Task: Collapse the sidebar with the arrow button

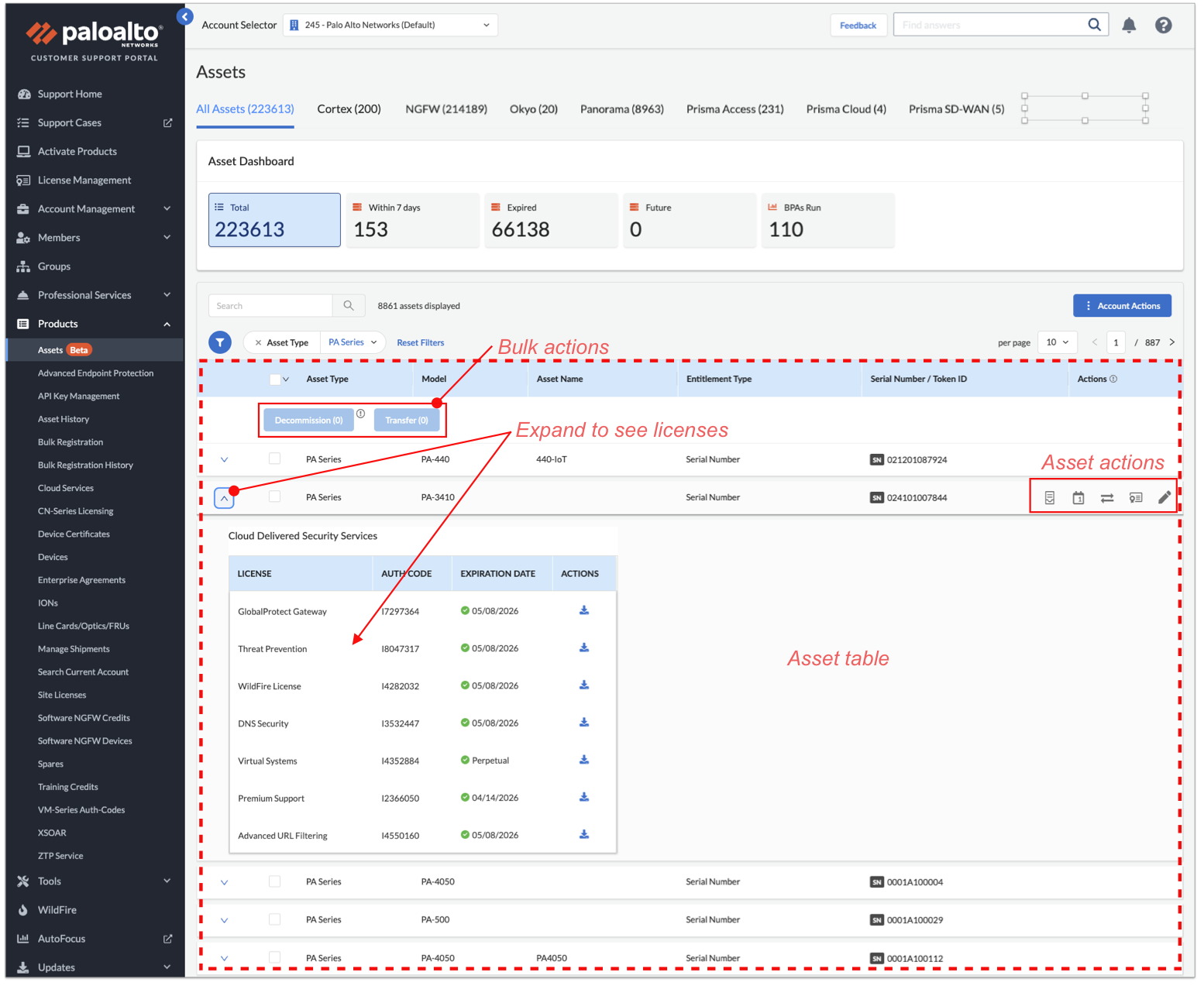Action: point(184,16)
